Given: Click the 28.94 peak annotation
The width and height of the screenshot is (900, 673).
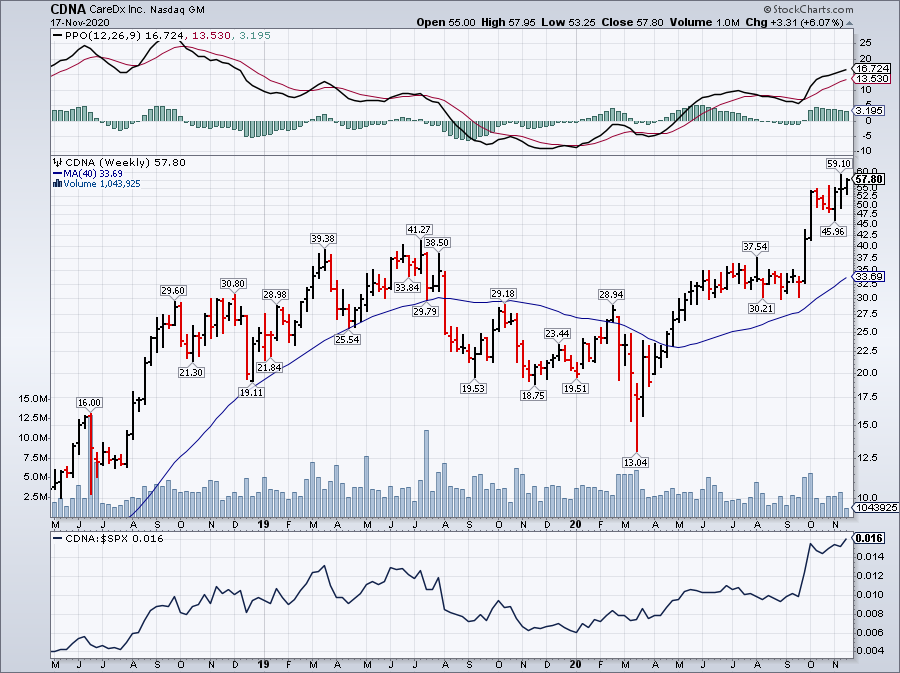Looking at the screenshot, I should tap(611, 294).
